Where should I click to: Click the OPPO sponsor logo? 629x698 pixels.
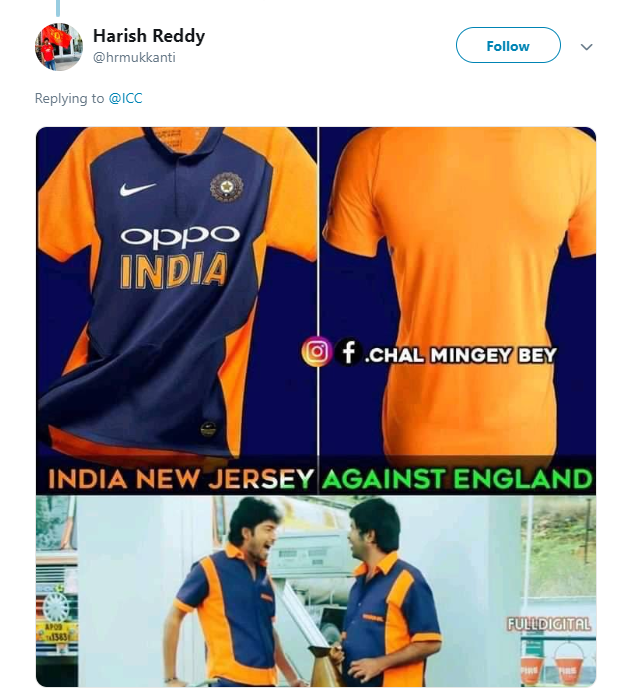click(180, 236)
